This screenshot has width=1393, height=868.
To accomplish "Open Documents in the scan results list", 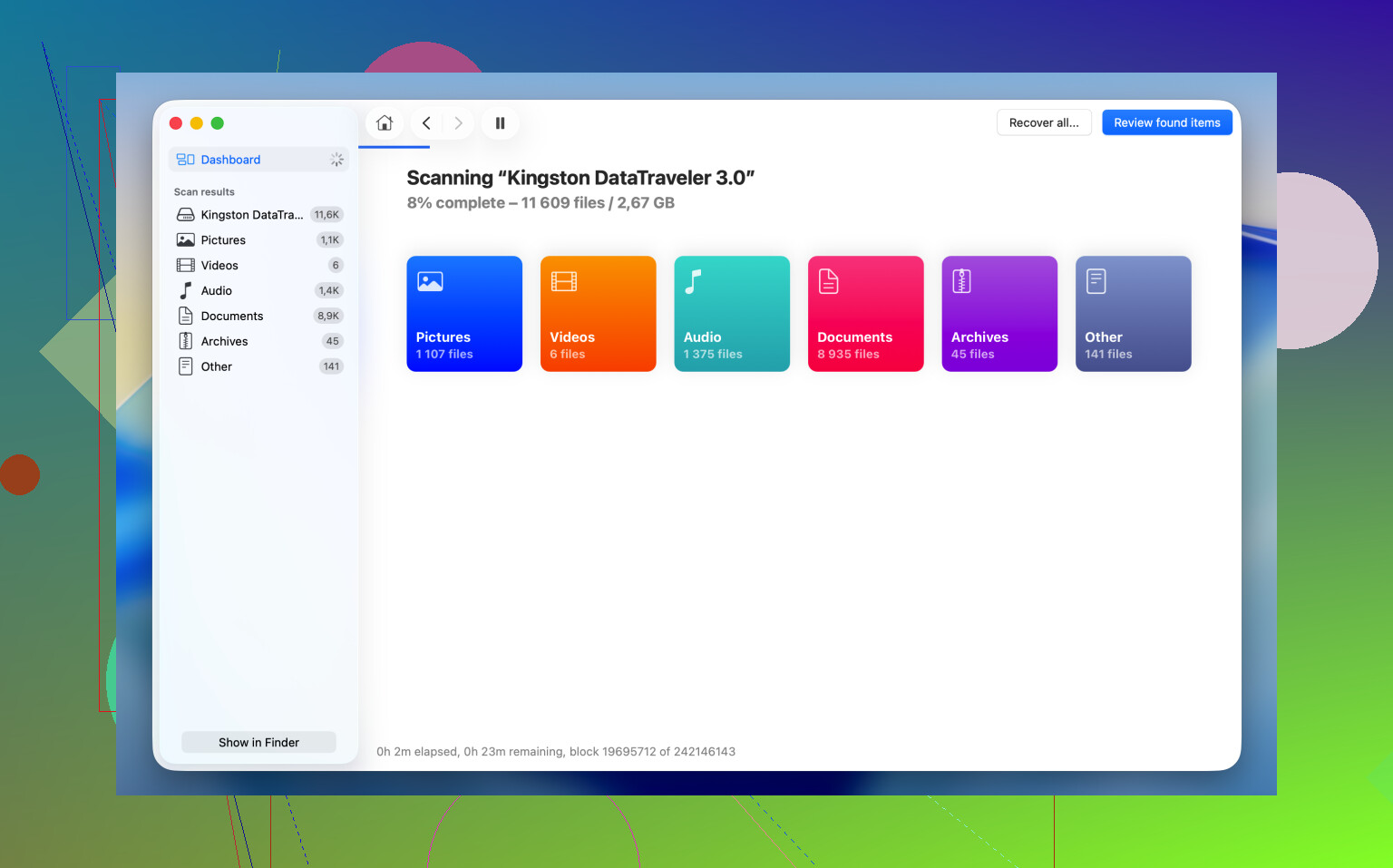I will point(258,316).
